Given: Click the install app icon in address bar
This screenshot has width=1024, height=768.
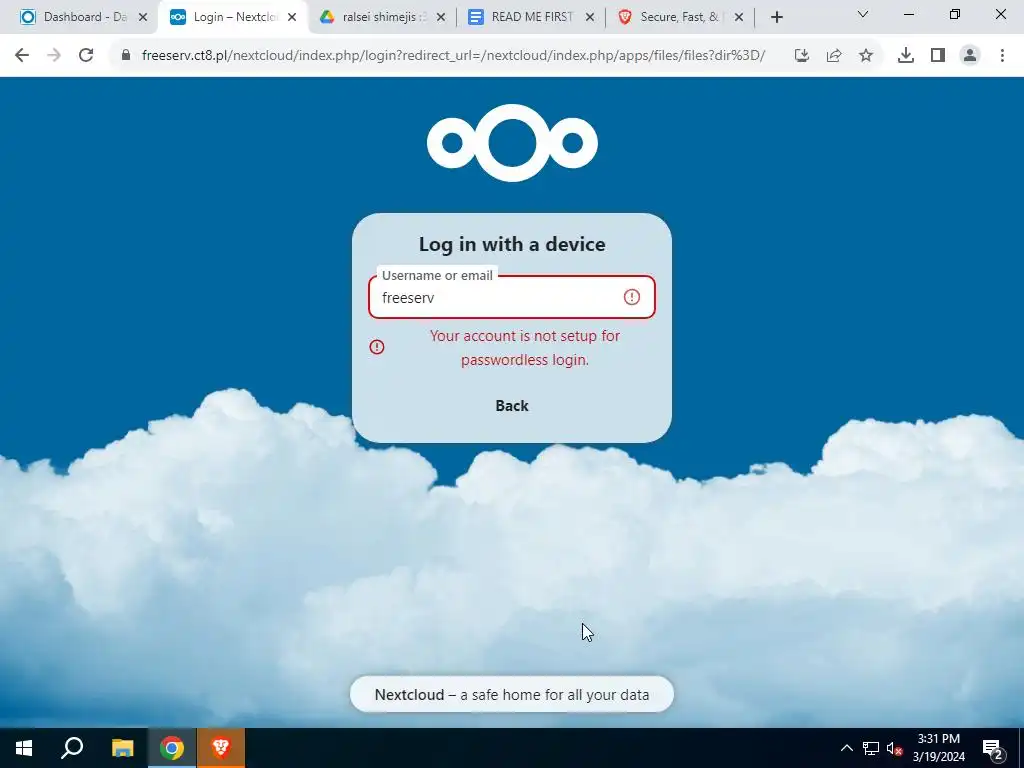Looking at the screenshot, I should click(x=802, y=56).
